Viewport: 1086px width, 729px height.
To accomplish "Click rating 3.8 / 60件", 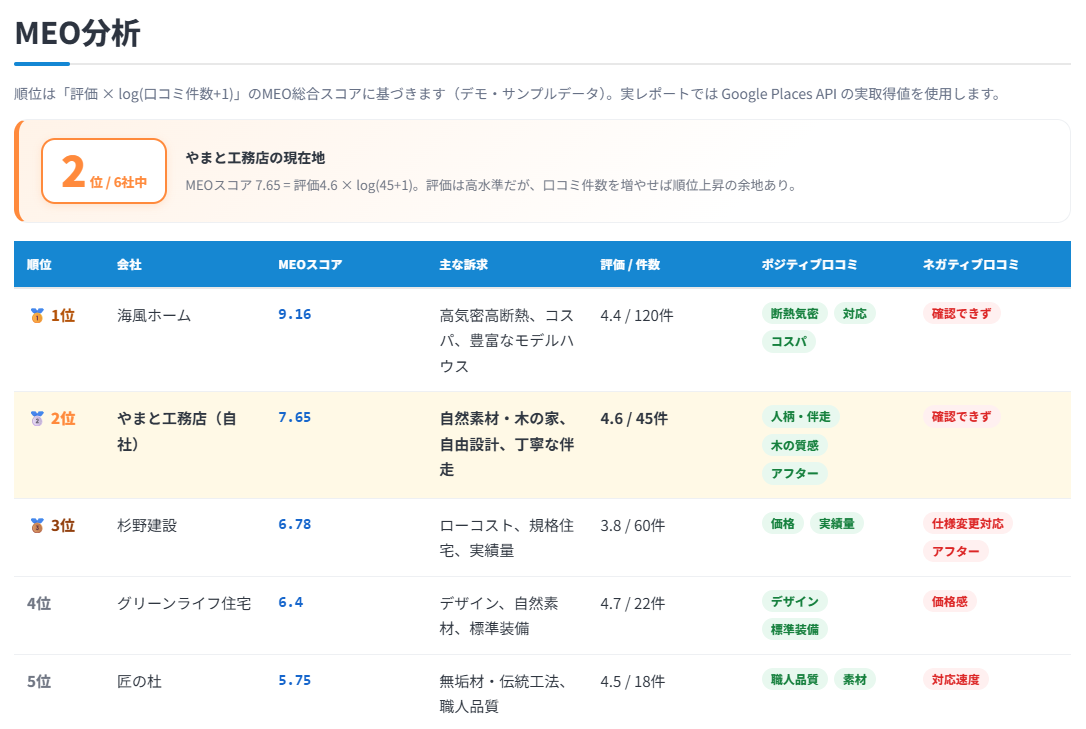I will pos(633,526).
